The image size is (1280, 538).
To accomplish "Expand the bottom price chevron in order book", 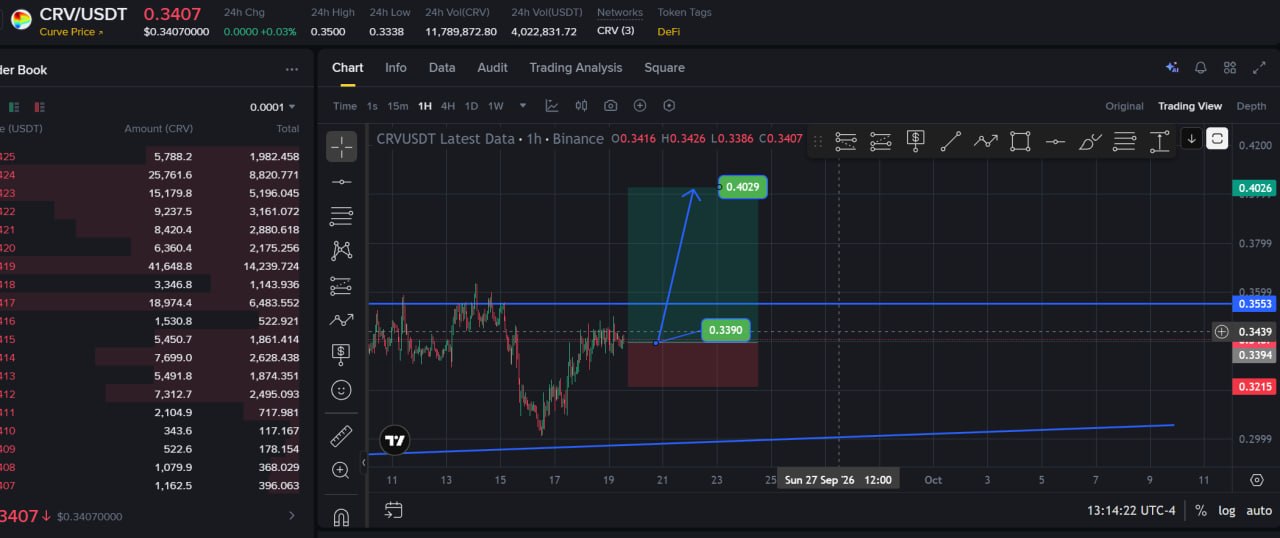I will click(292, 516).
